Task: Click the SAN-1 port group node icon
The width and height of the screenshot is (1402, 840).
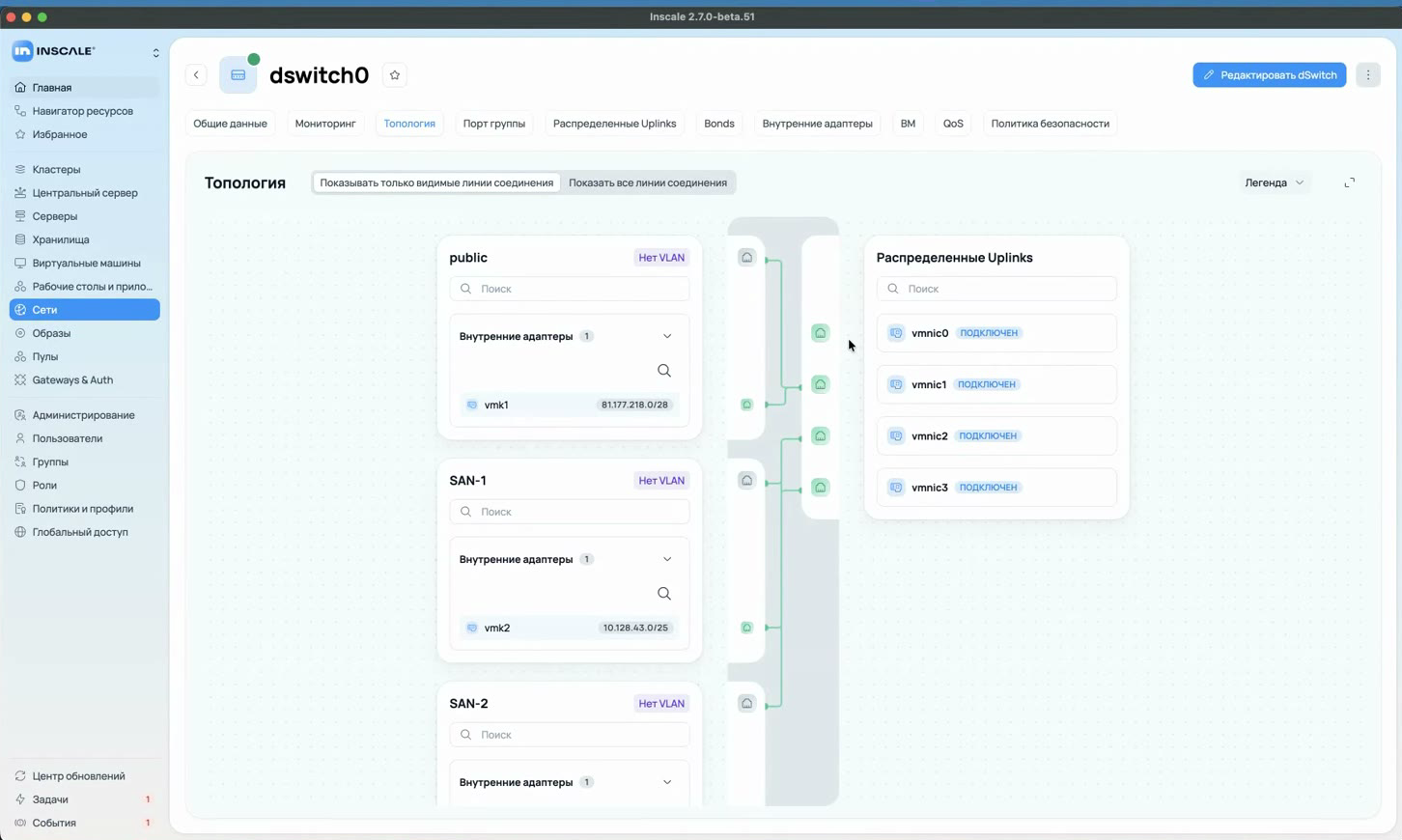Action: coord(746,481)
